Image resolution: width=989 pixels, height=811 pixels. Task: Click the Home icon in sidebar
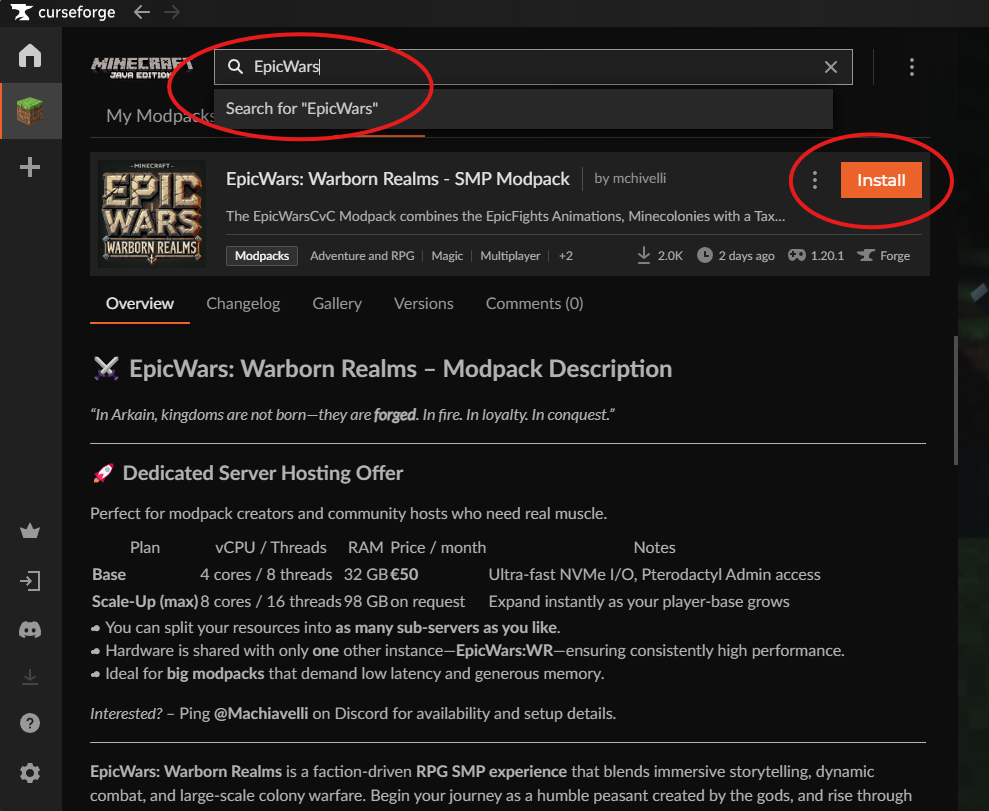click(30, 55)
